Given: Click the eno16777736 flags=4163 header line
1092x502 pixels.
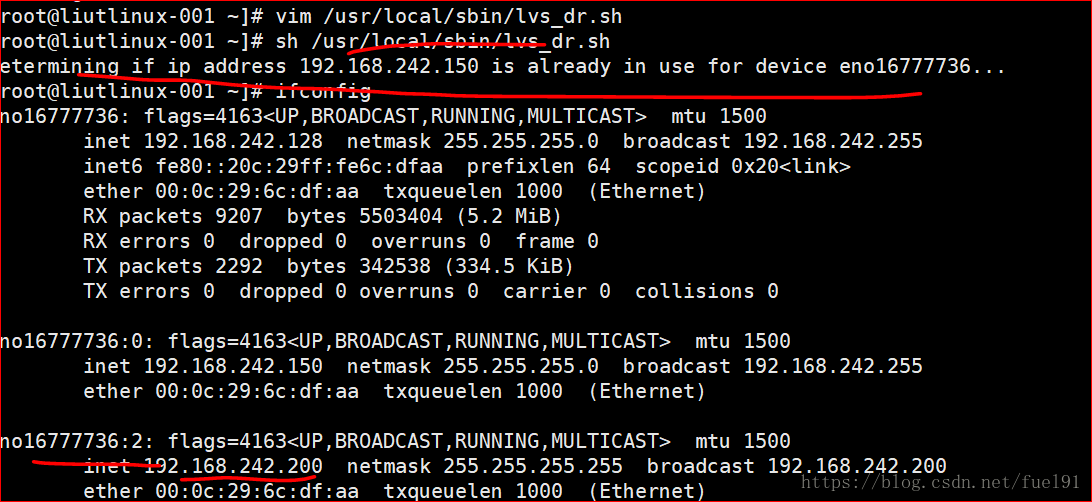Looking at the screenshot, I should 383,116.
